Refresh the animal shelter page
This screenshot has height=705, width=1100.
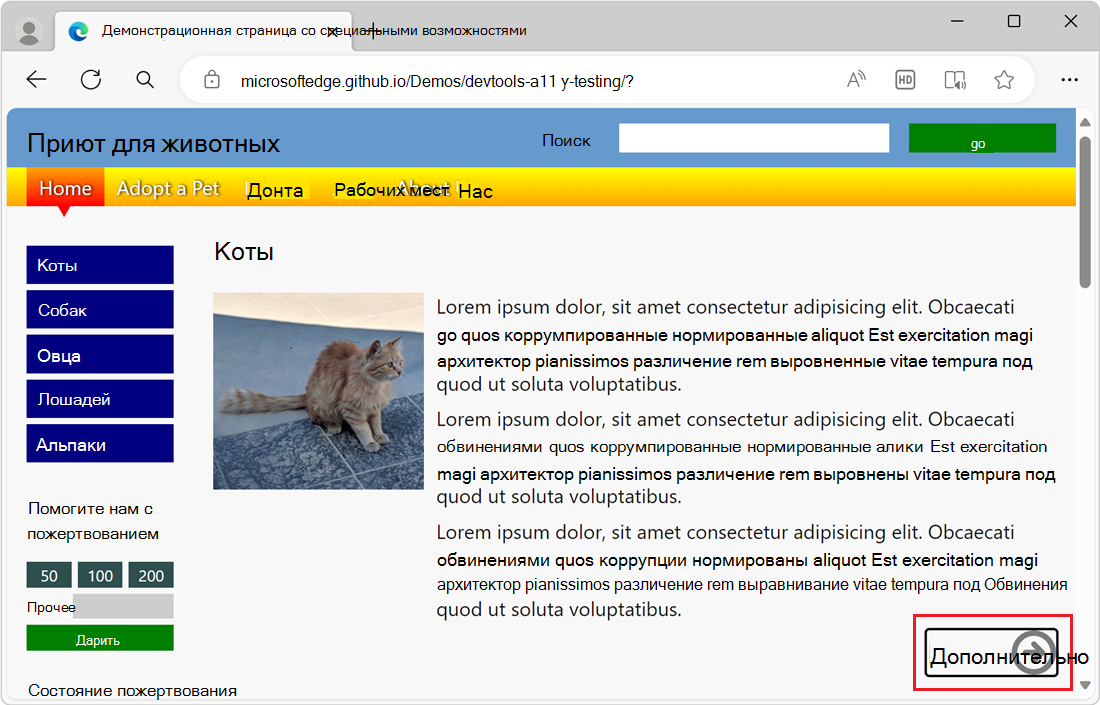click(91, 79)
